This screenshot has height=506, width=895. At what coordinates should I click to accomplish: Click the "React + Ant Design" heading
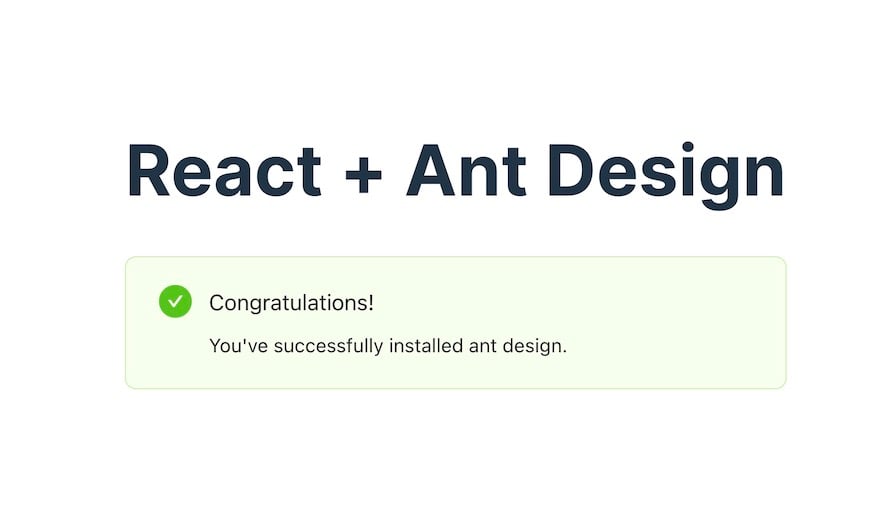point(455,172)
